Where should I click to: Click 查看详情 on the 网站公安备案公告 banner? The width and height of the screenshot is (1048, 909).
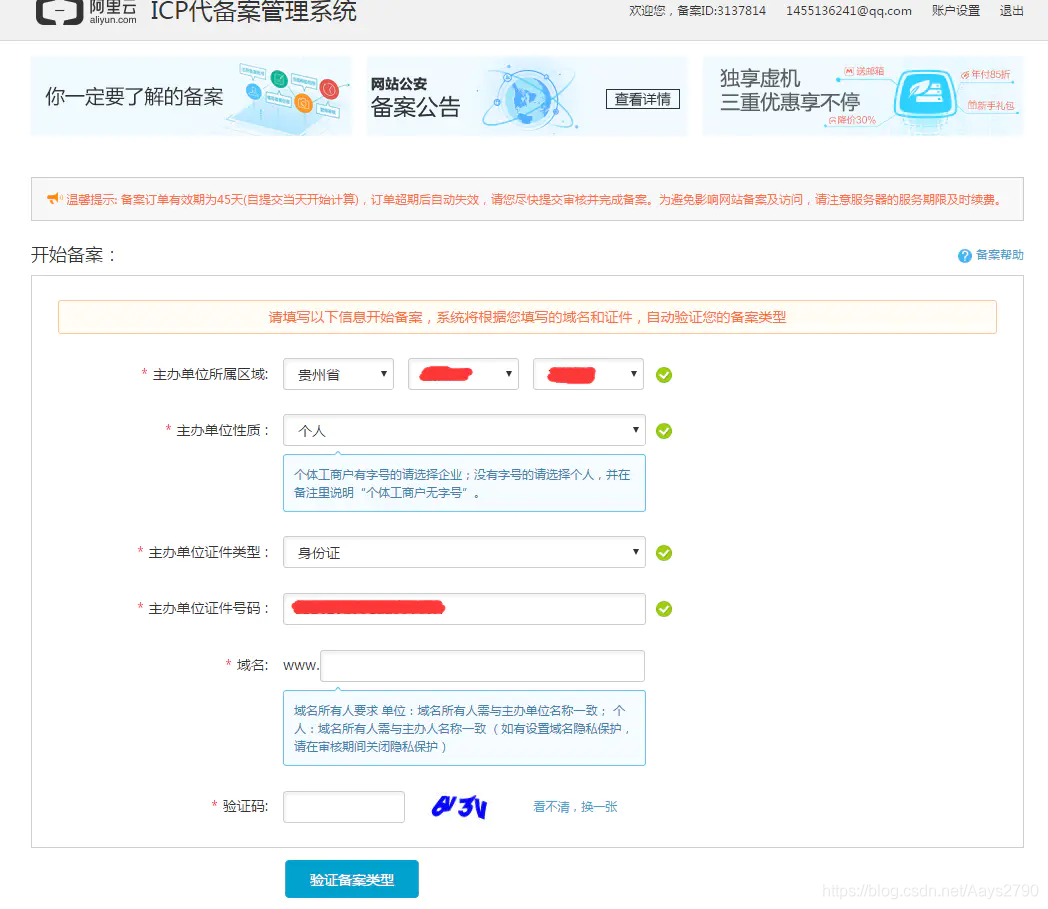[642, 100]
